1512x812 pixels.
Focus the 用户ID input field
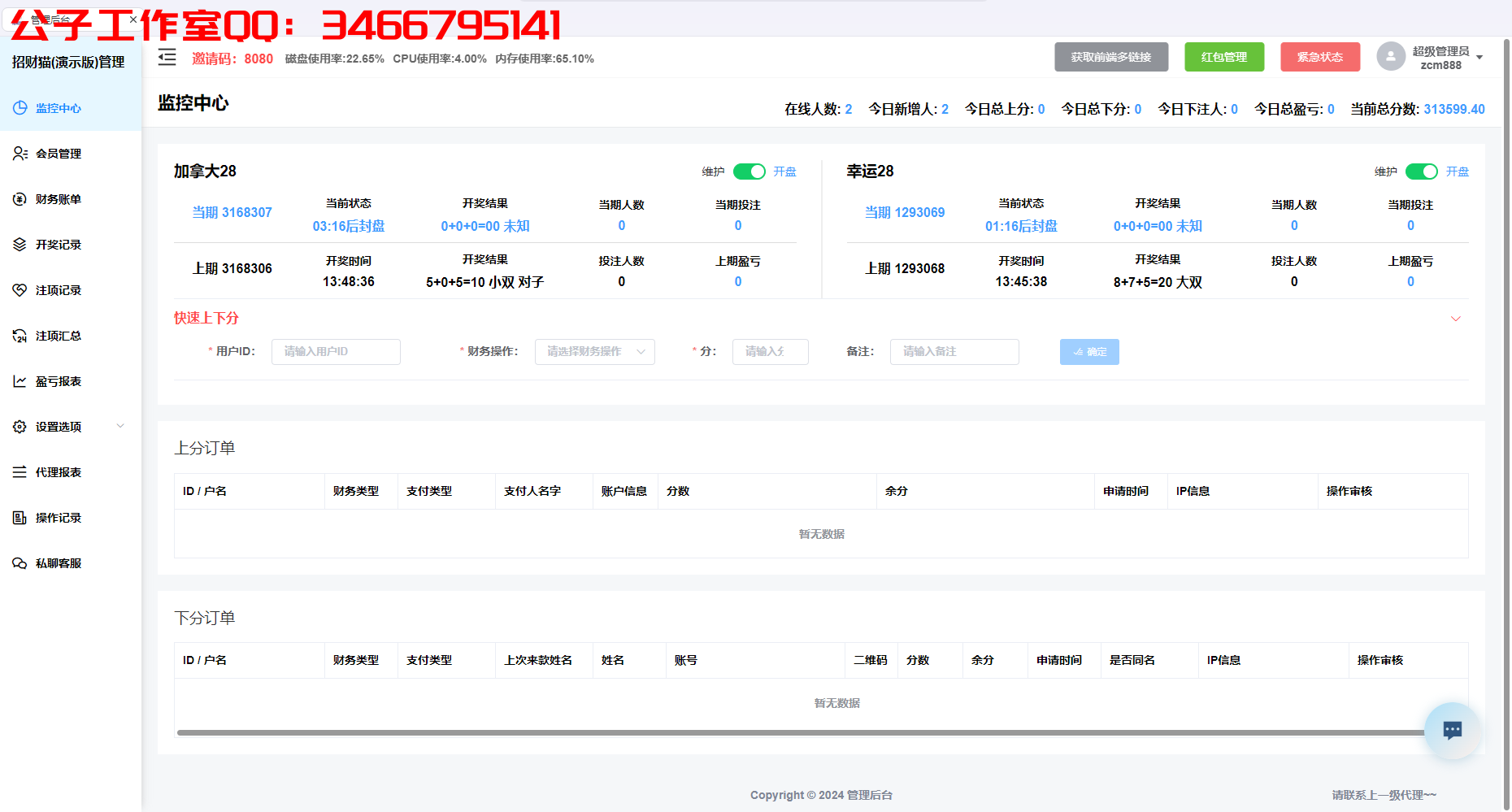(336, 352)
